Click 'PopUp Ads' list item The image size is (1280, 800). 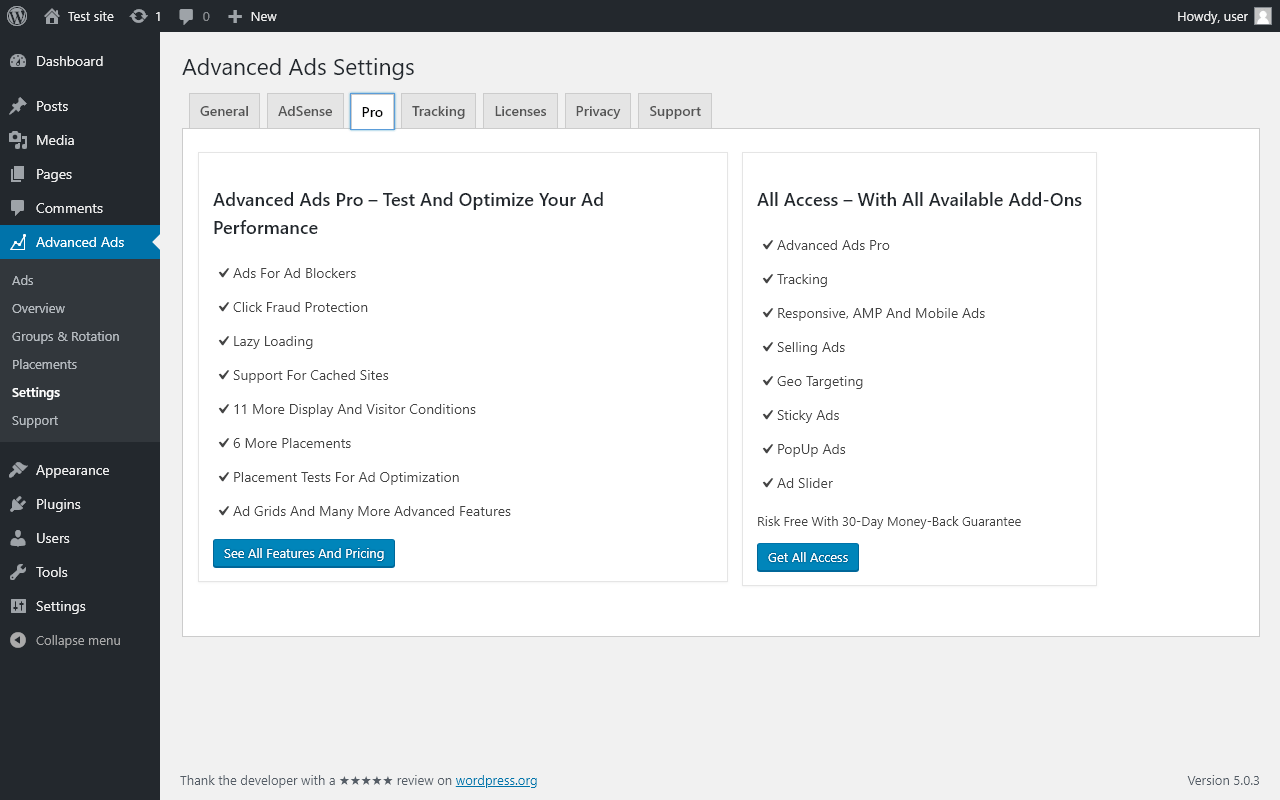point(811,449)
